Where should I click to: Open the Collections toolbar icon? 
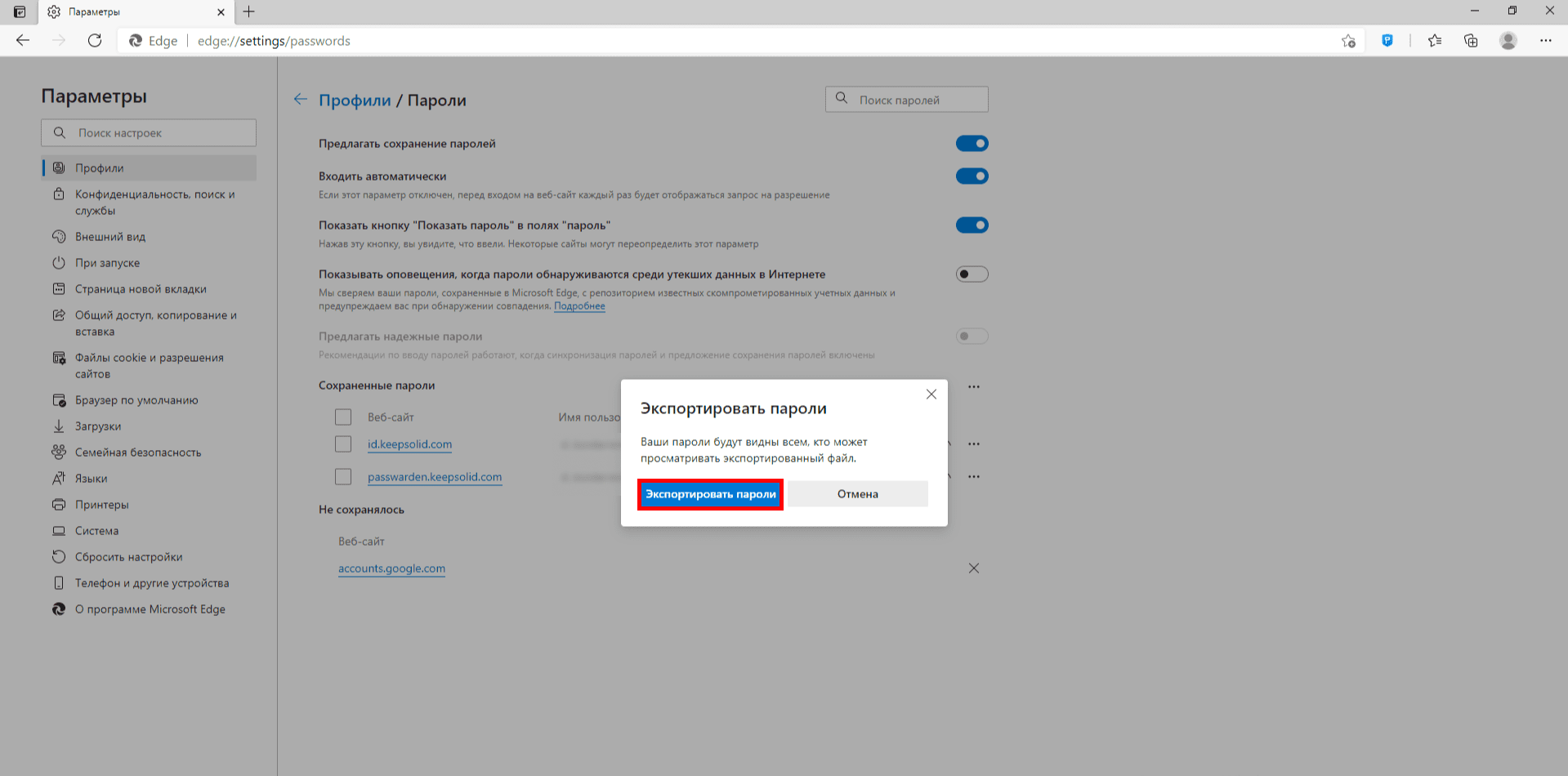pos(1471,41)
